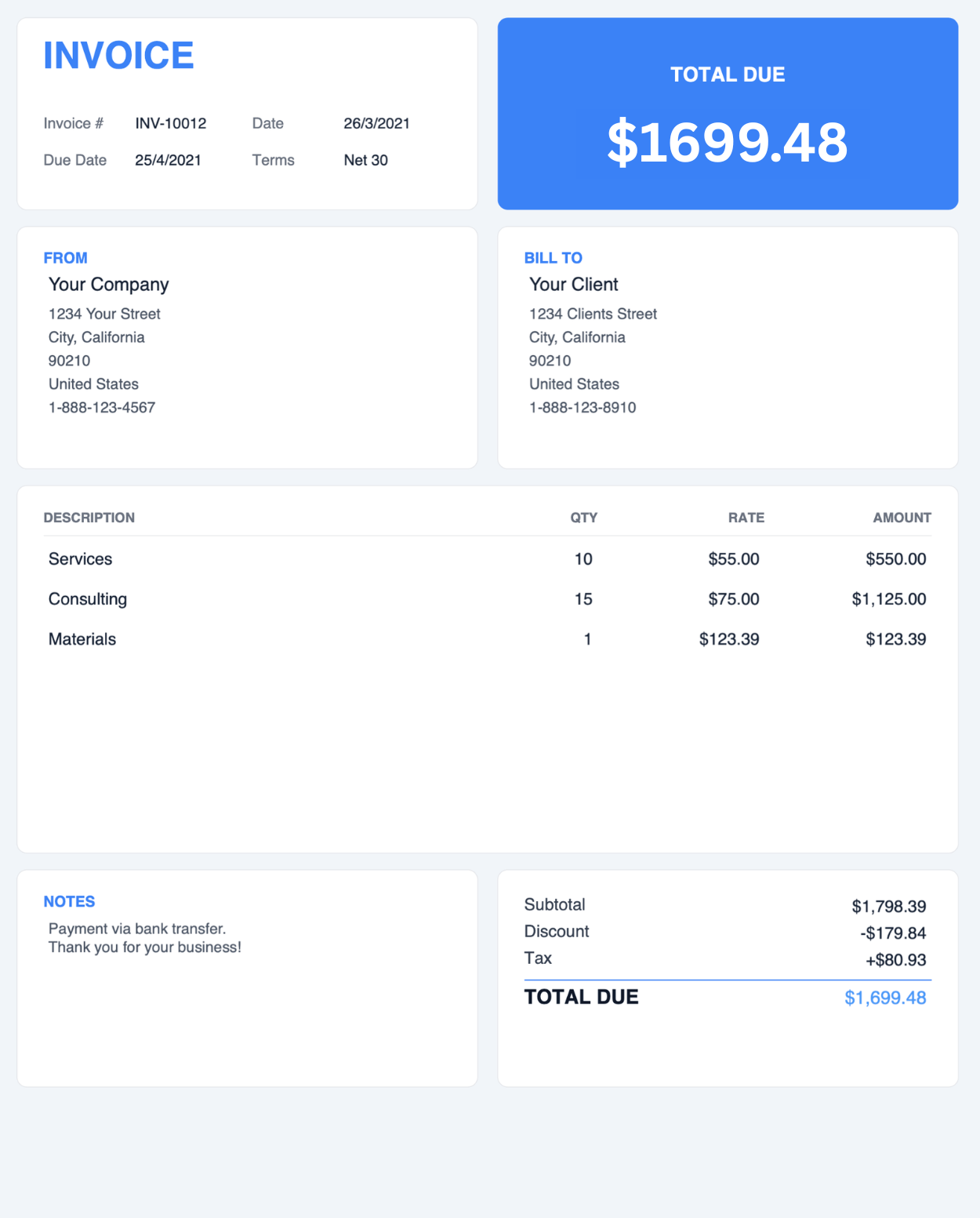Image resolution: width=980 pixels, height=1218 pixels.
Task: Click the AMOUNT column header
Action: click(x=902, y=518)
